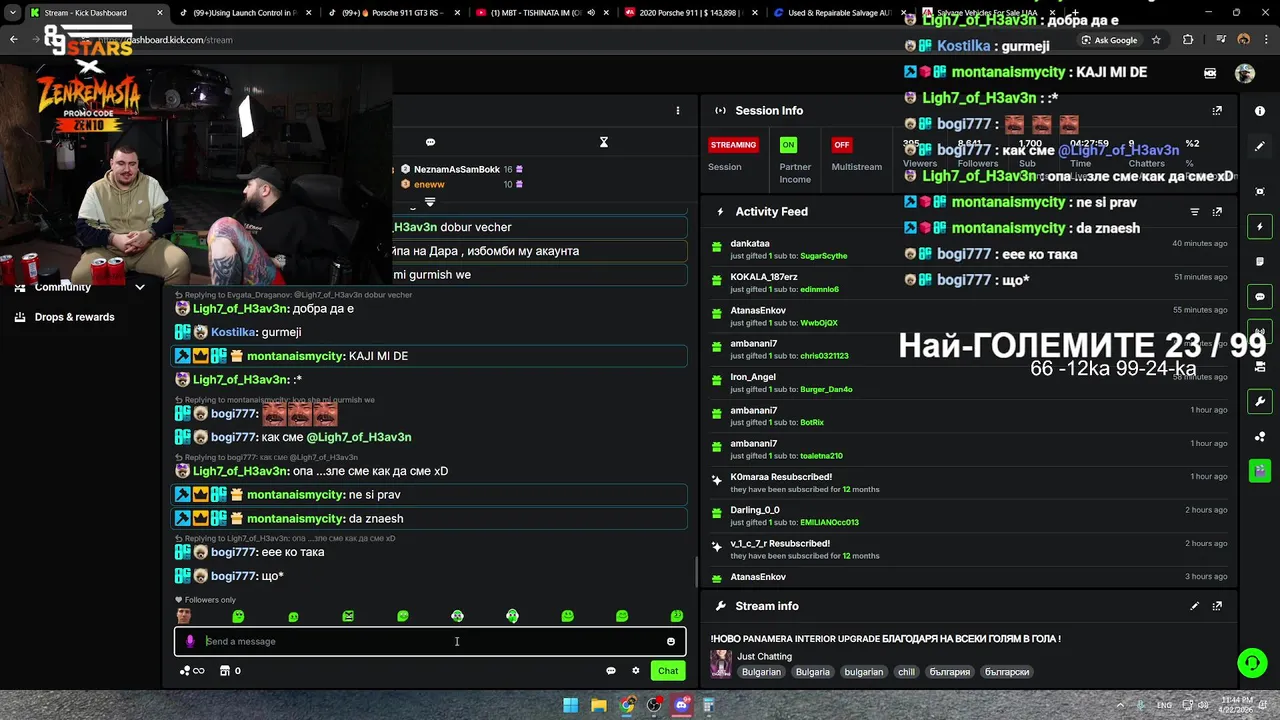Open SugarScythe gifted sub link

point(824,256)
